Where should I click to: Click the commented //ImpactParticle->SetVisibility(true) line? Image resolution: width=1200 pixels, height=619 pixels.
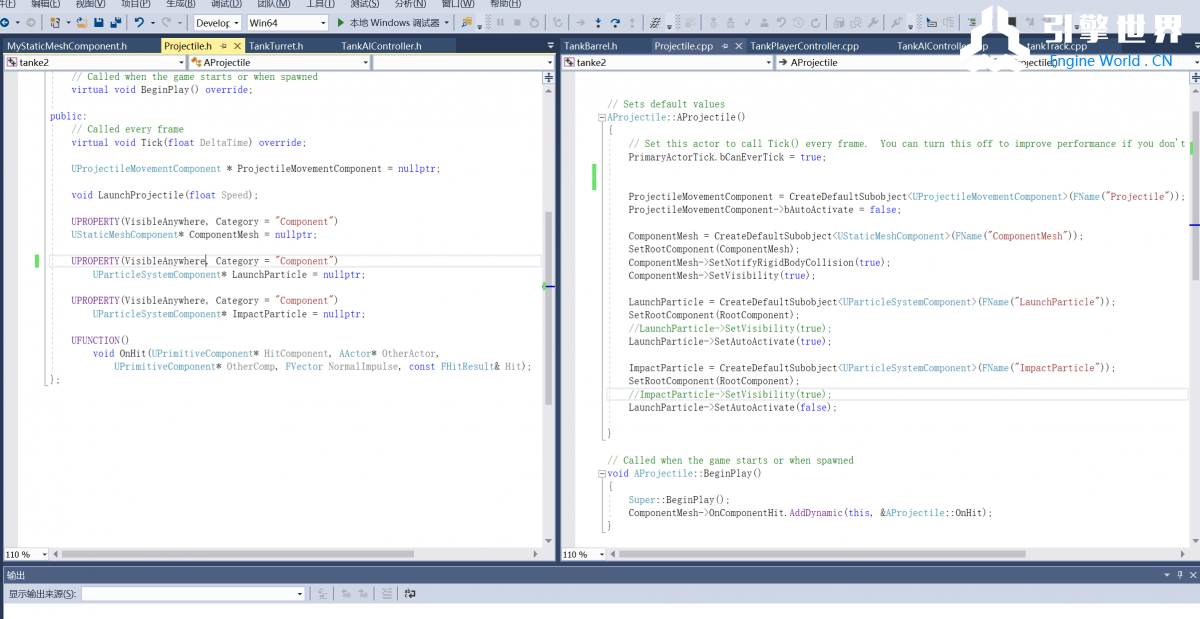tap(729, 394)
